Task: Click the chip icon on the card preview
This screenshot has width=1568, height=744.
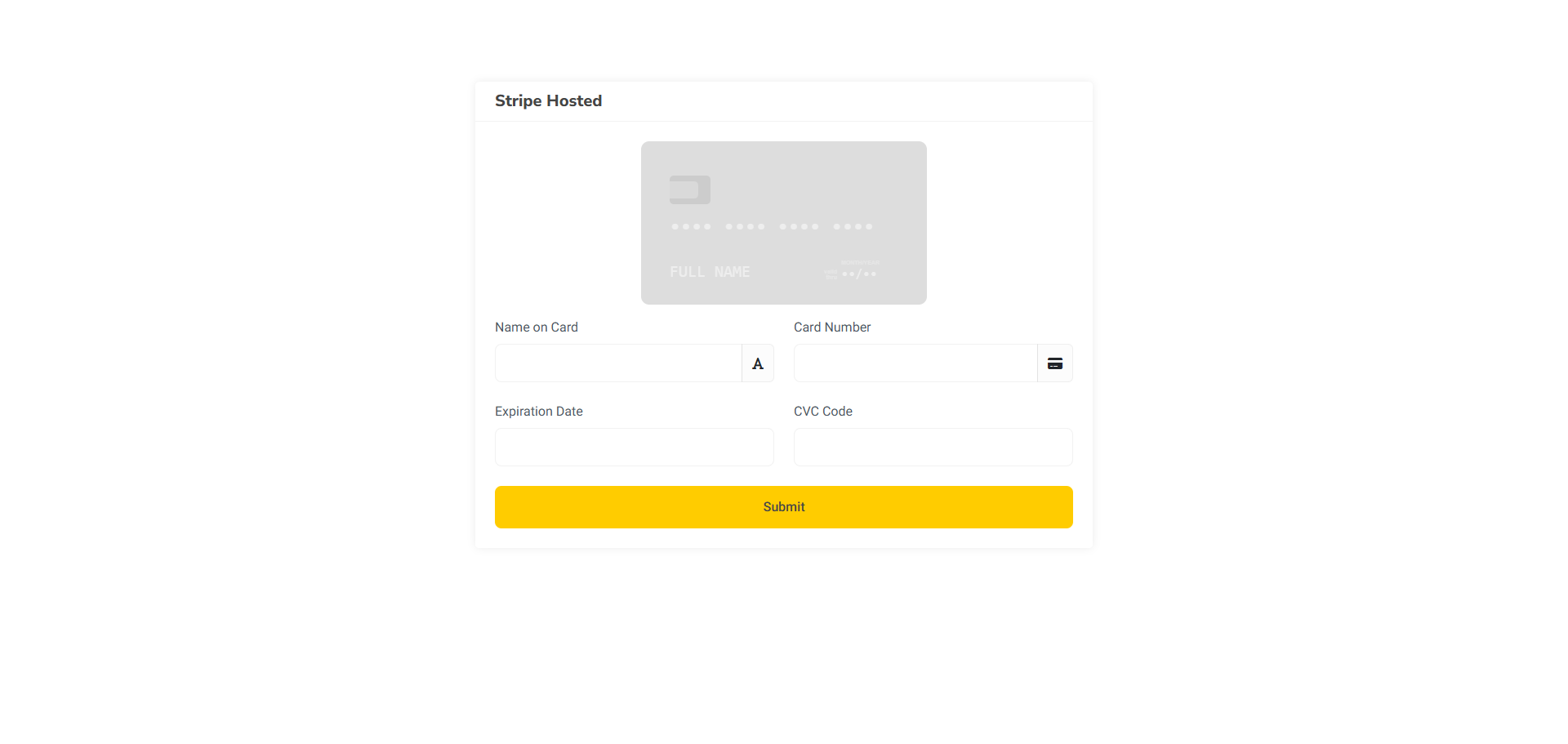Action: point(690,189)
